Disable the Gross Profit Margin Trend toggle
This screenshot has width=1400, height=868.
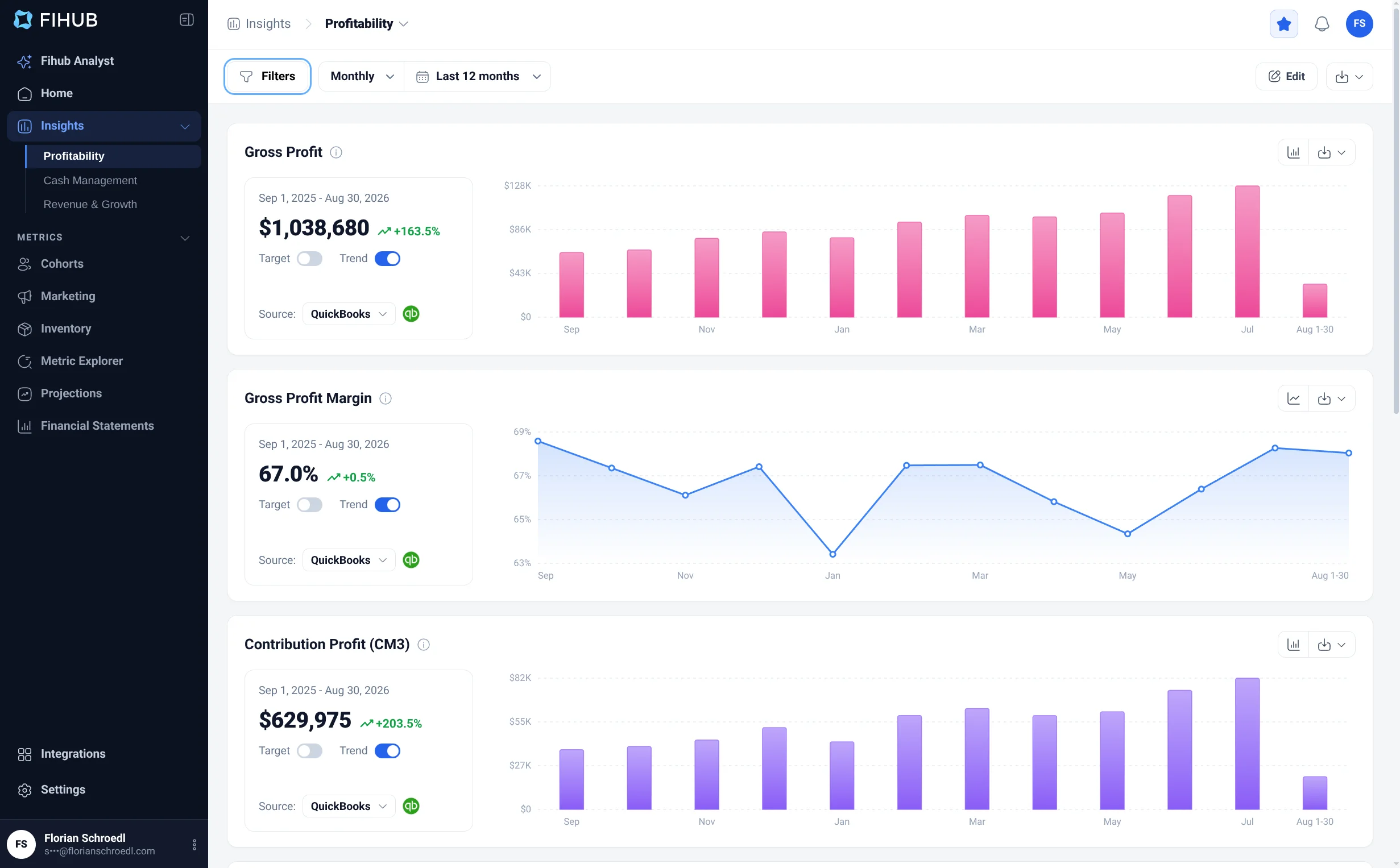coord(387,505)
